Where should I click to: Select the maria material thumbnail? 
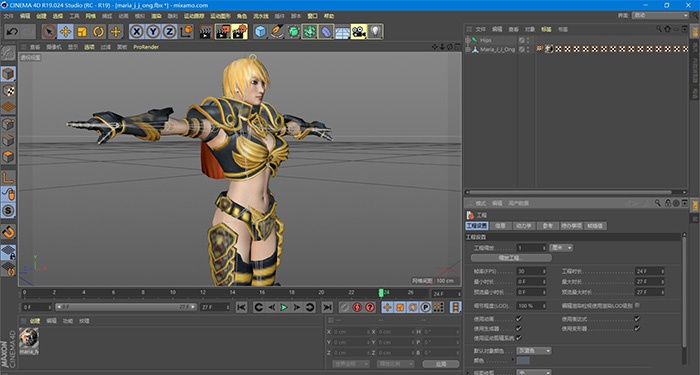pyautogui.click(x=29, y=338)
